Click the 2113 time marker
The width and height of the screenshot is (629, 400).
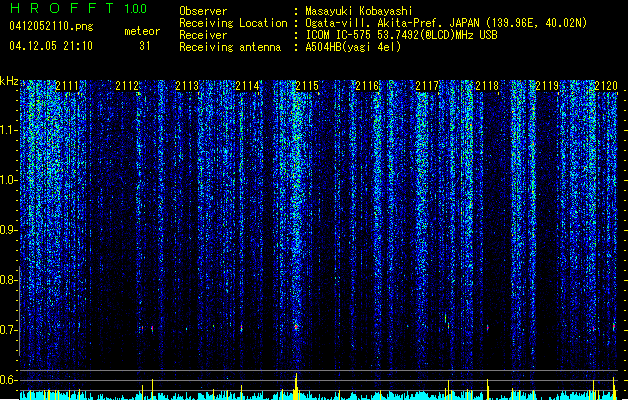[187, 86]
